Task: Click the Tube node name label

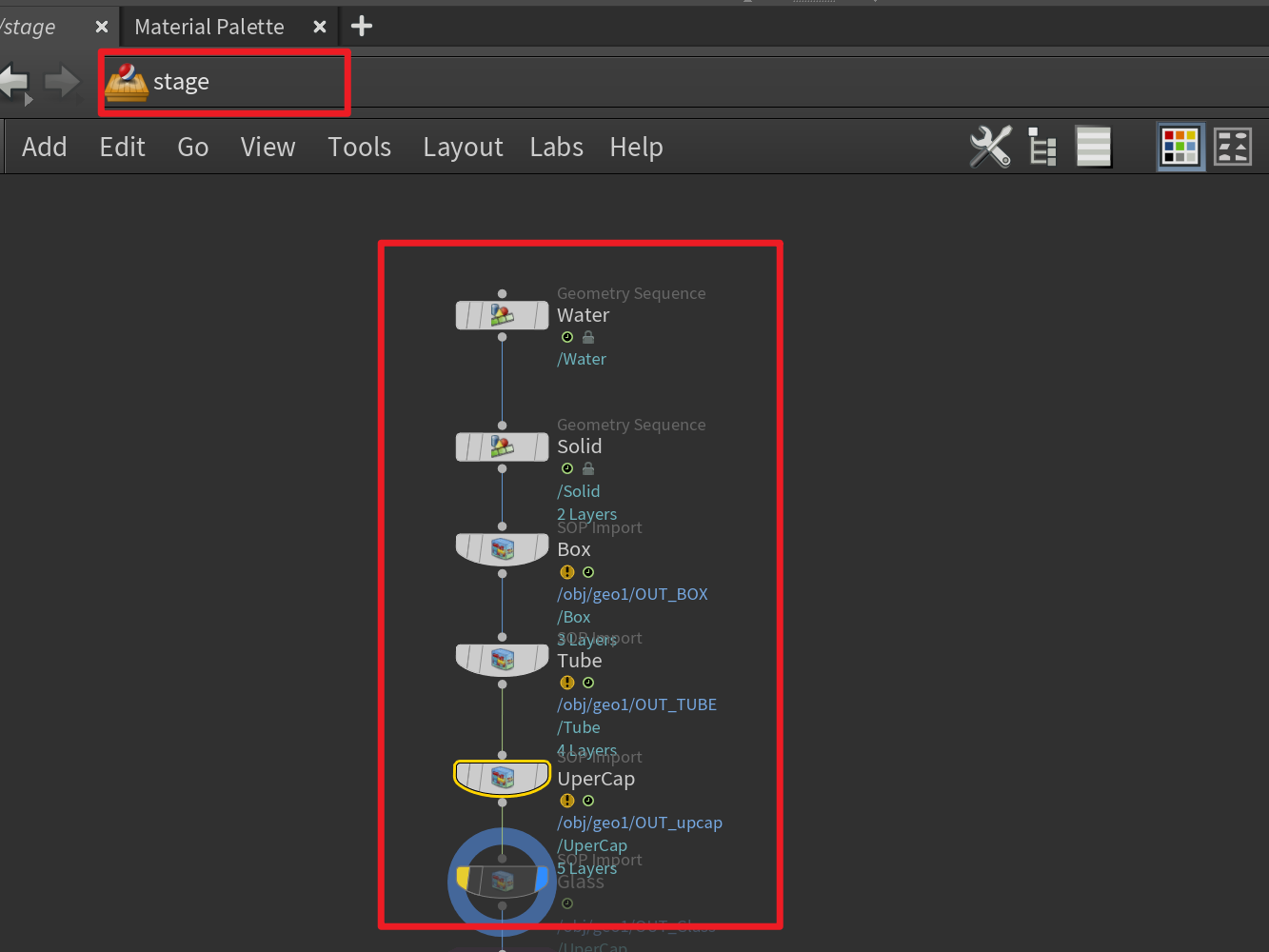Action: coord(580,661)
